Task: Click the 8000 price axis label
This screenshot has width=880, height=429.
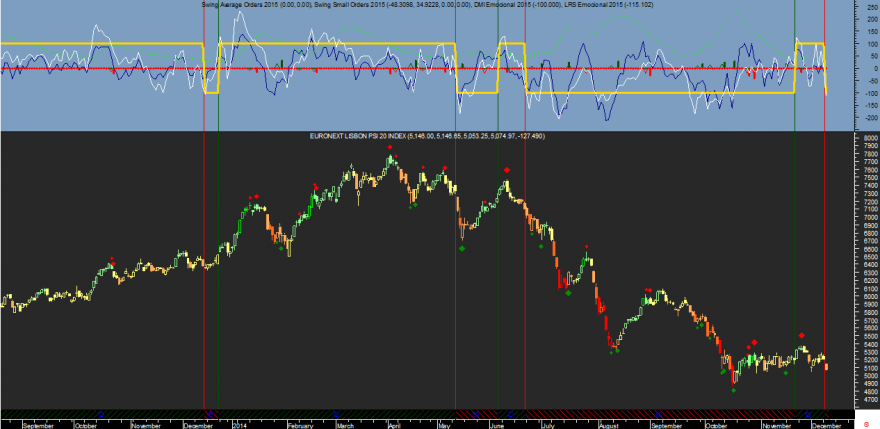Action: 871,138
